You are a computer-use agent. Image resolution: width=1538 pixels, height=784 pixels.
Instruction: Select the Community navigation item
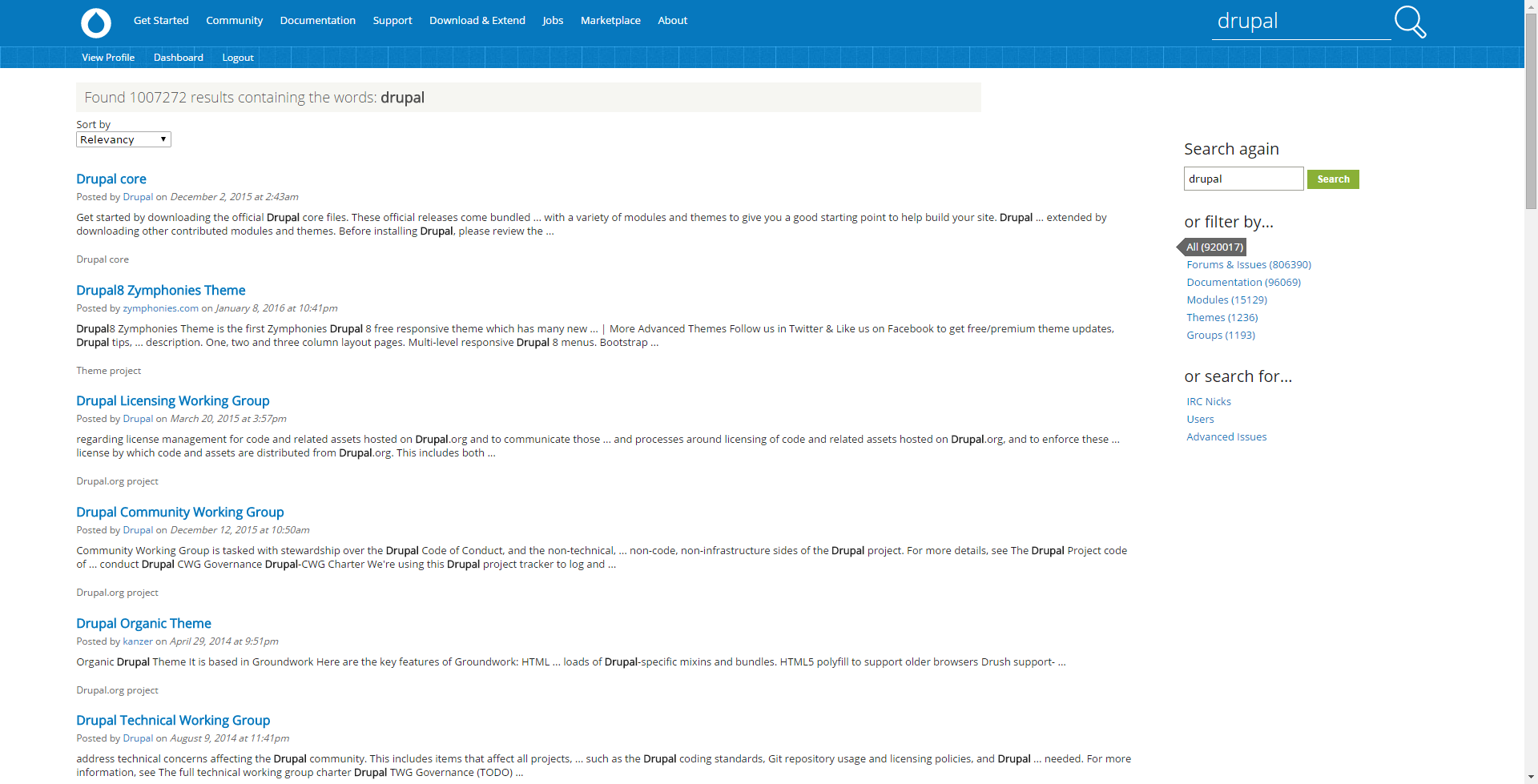point(234,20)
